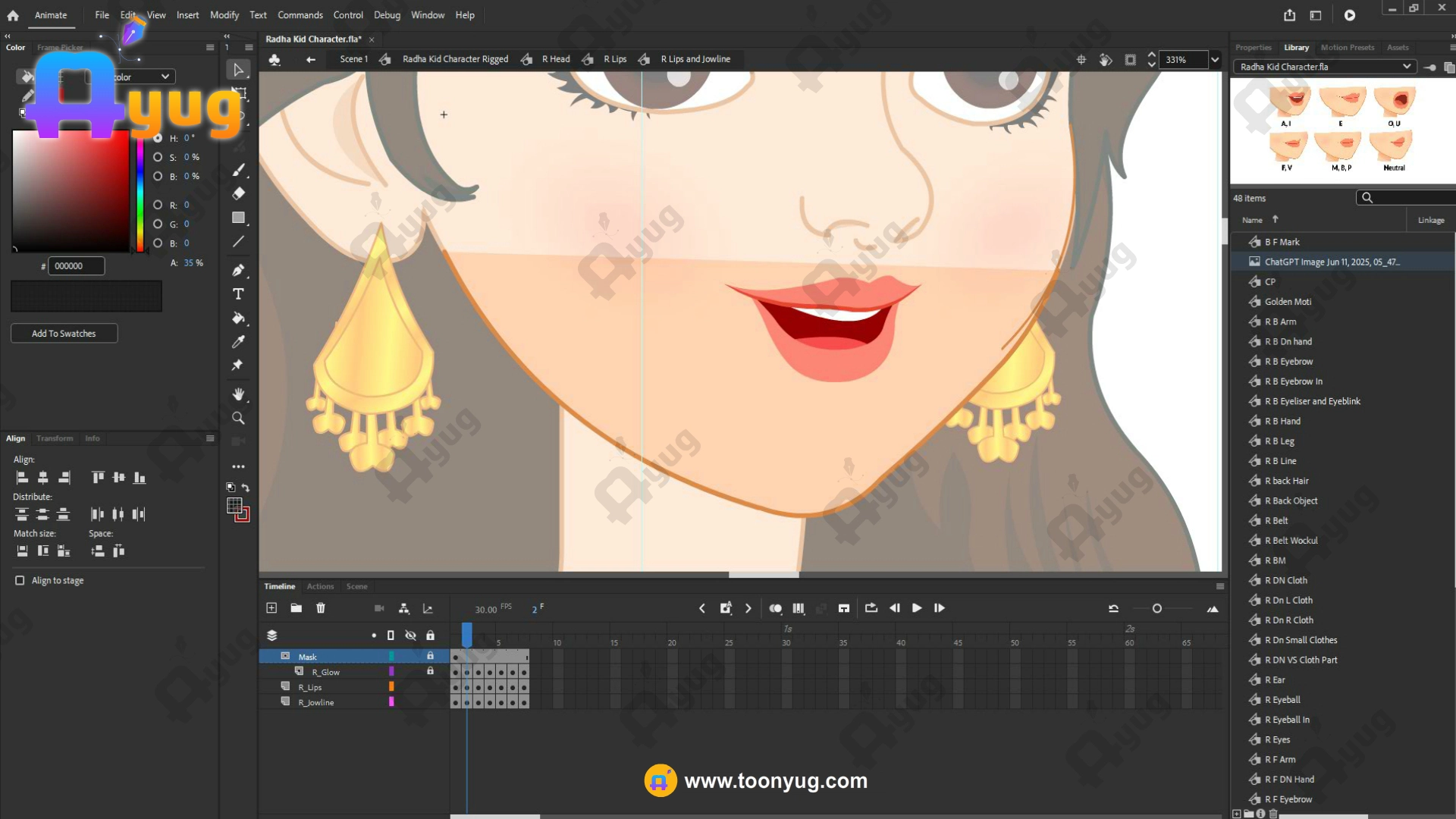Open the stage zoom percentage dropdown

pyautogui.click(x=1215, y=60)
